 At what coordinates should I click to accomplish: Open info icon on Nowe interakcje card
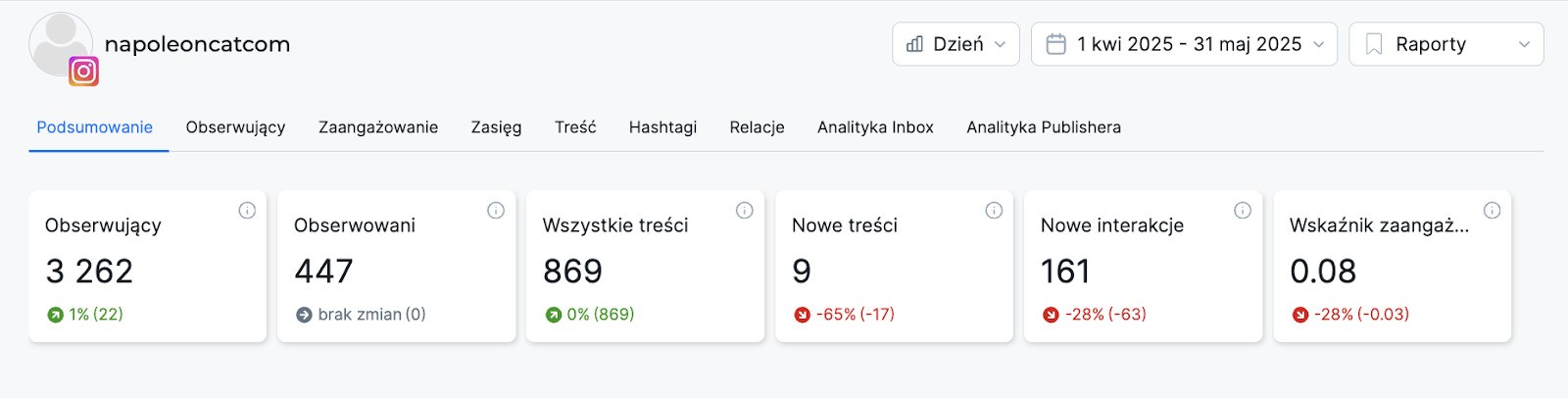pos(1243,210)
